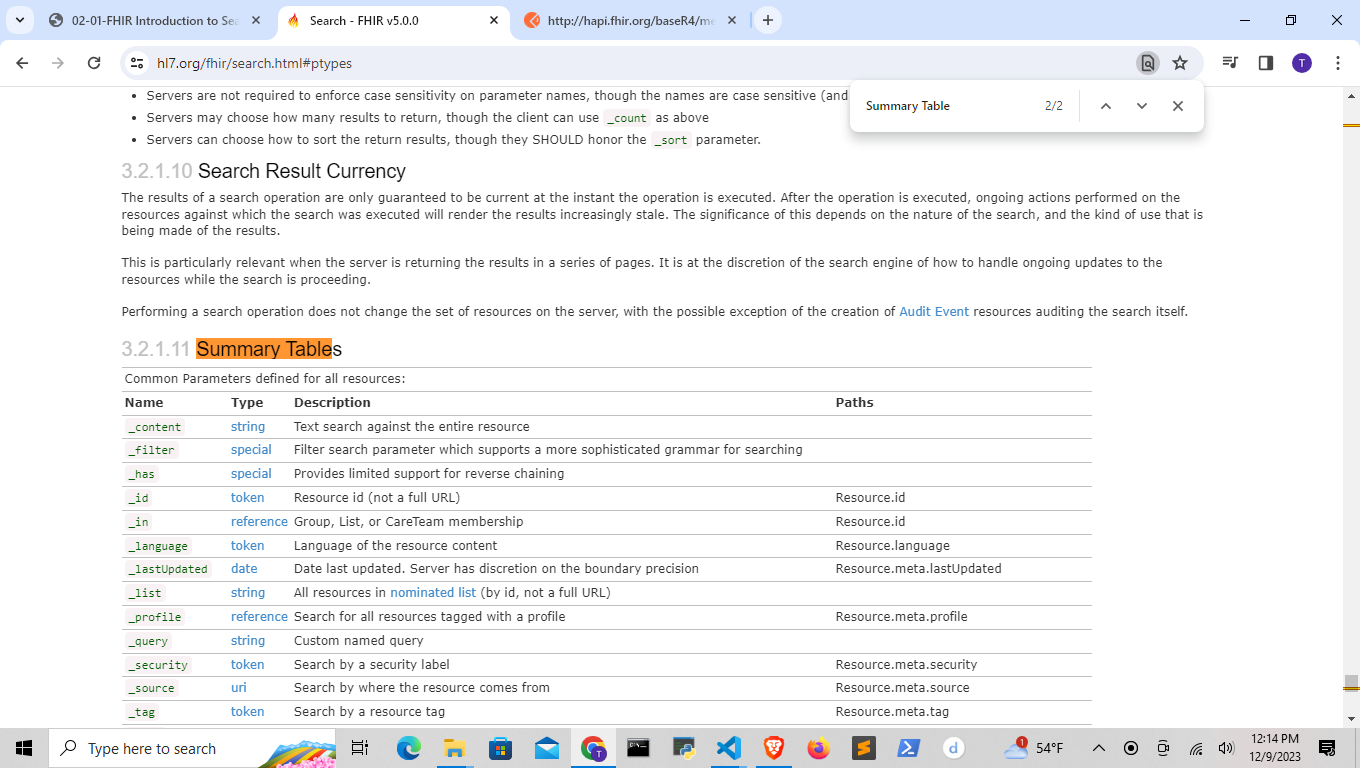The width and height of the screenshot is (1360, 768).
Task: Open the Windows Start menu
Action: click(24, 748)
